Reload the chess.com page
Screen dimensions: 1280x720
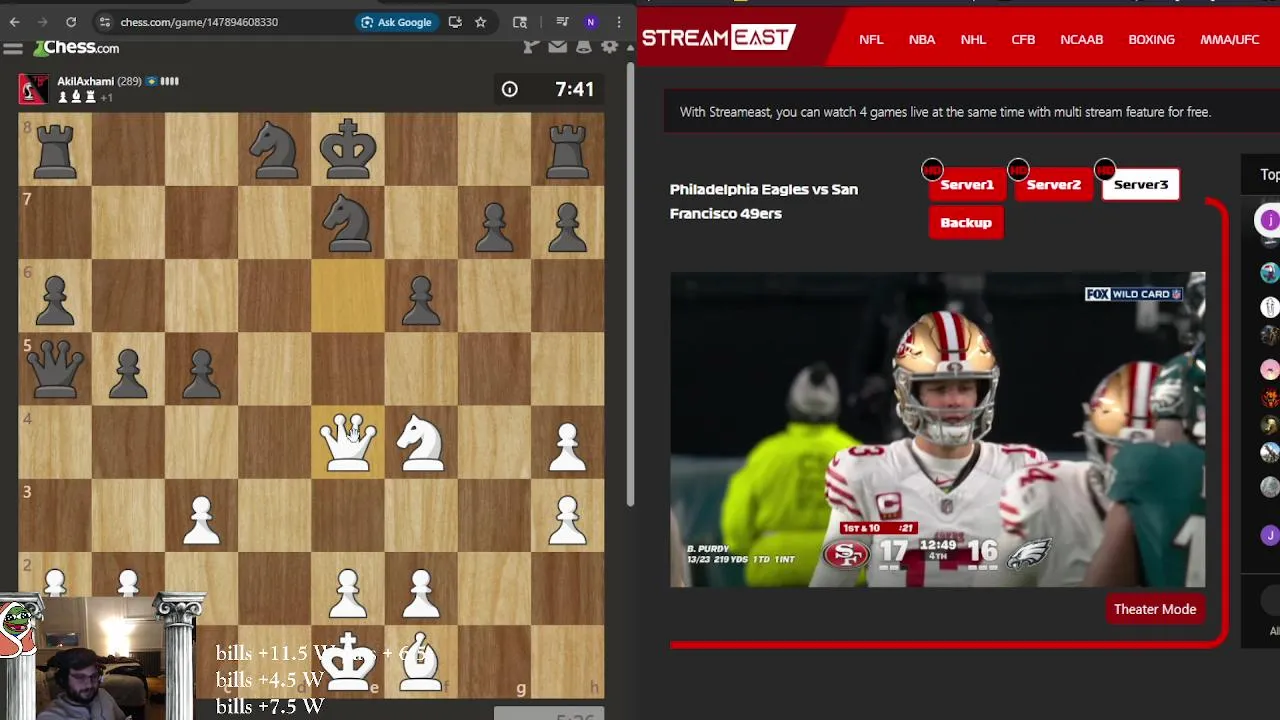pos(71,22)
